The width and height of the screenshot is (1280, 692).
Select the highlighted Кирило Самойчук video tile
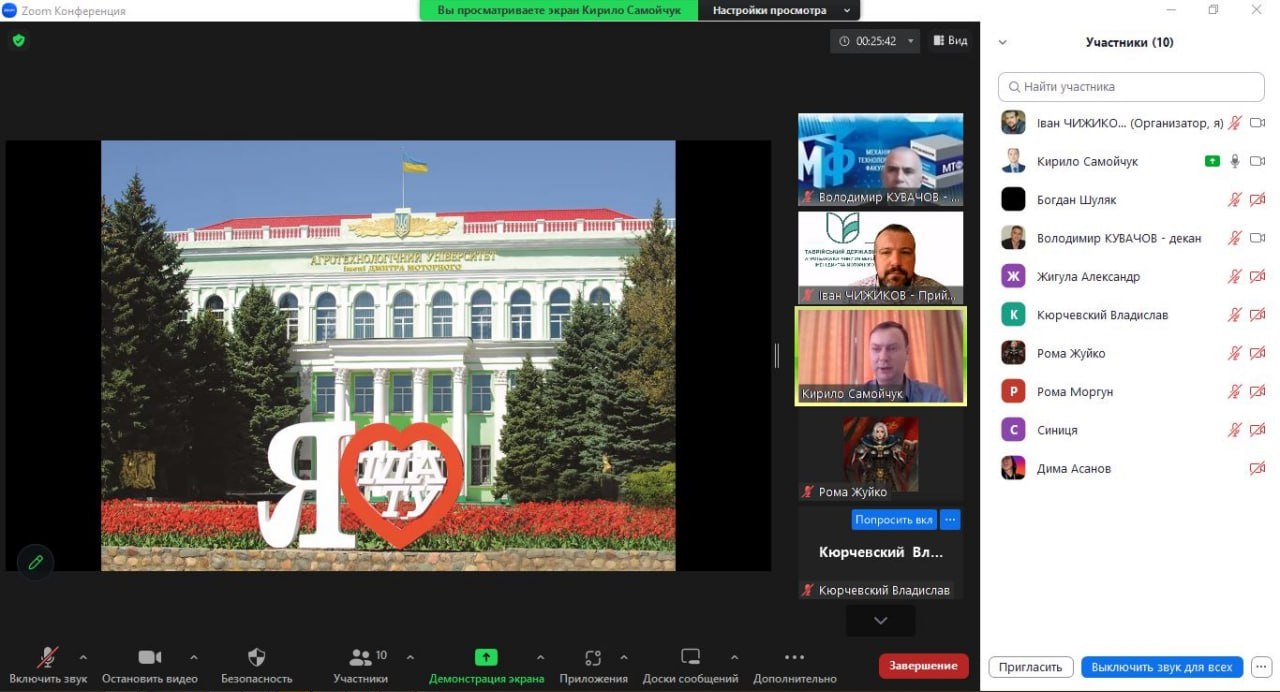pos(880,355)
